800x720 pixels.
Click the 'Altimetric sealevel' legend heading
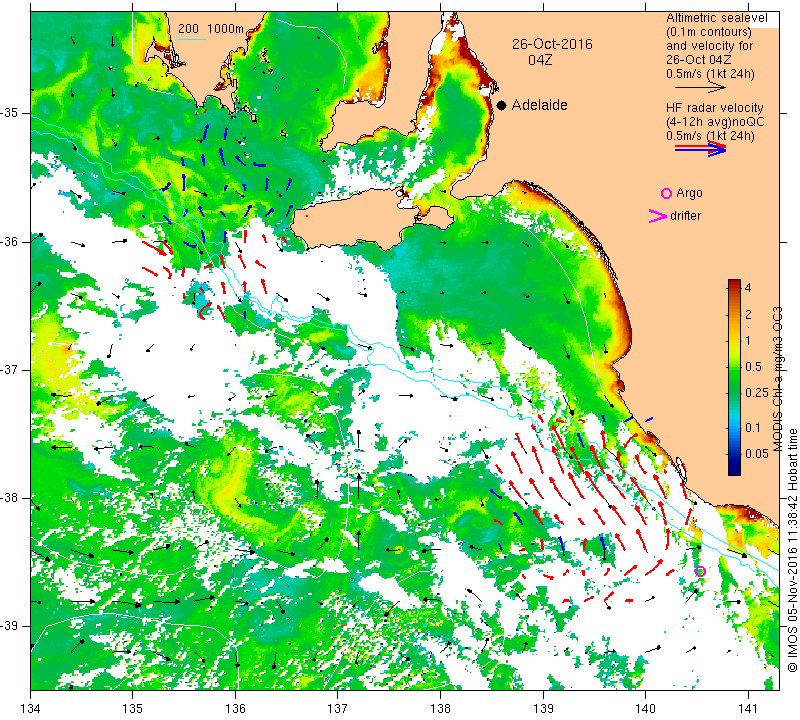pos(716,18)
